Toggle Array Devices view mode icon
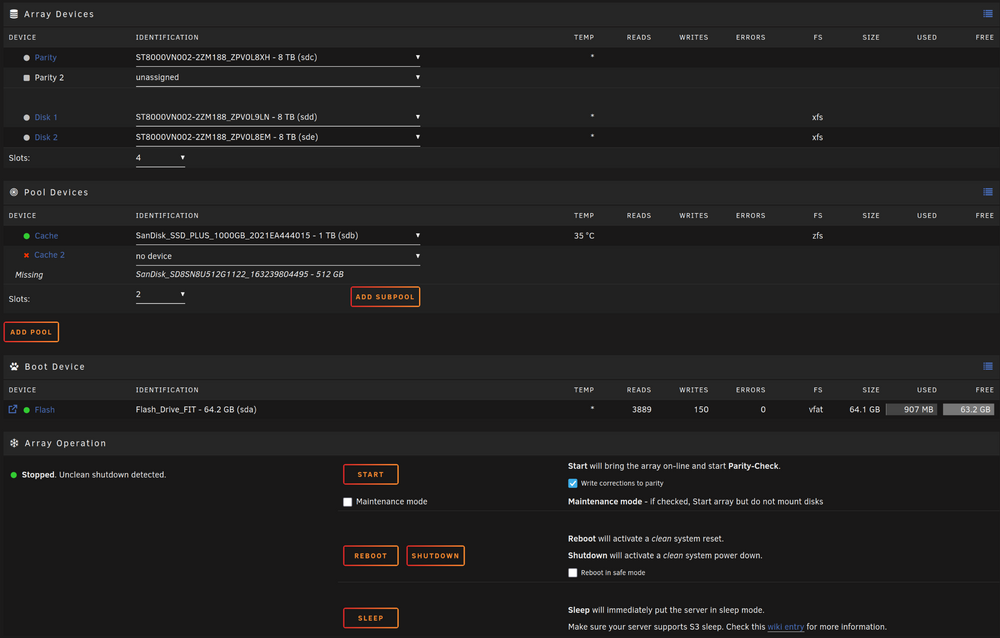 [x=987, y=13]
